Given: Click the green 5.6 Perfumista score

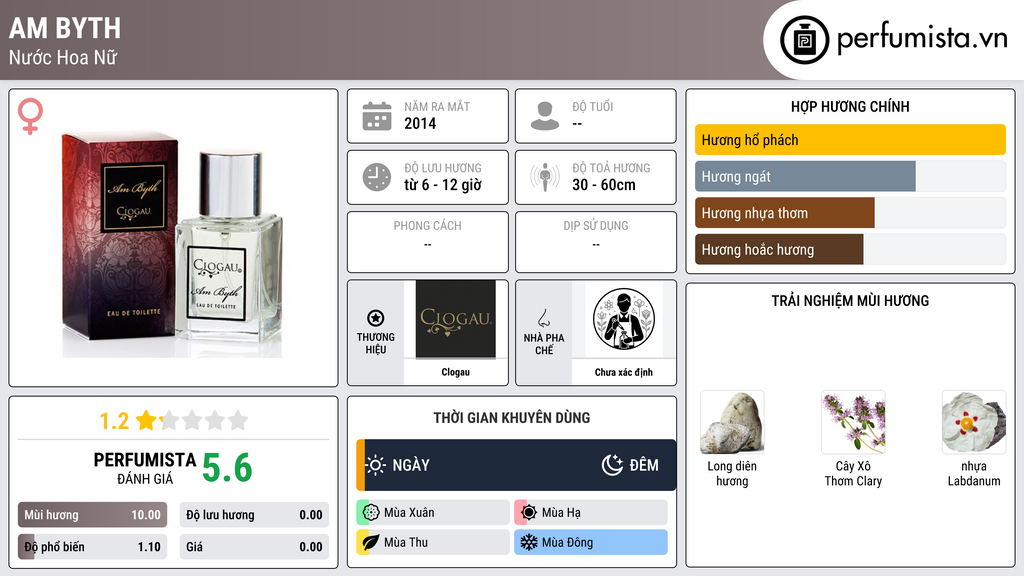Looking at the screenshot, I should 227,468.
